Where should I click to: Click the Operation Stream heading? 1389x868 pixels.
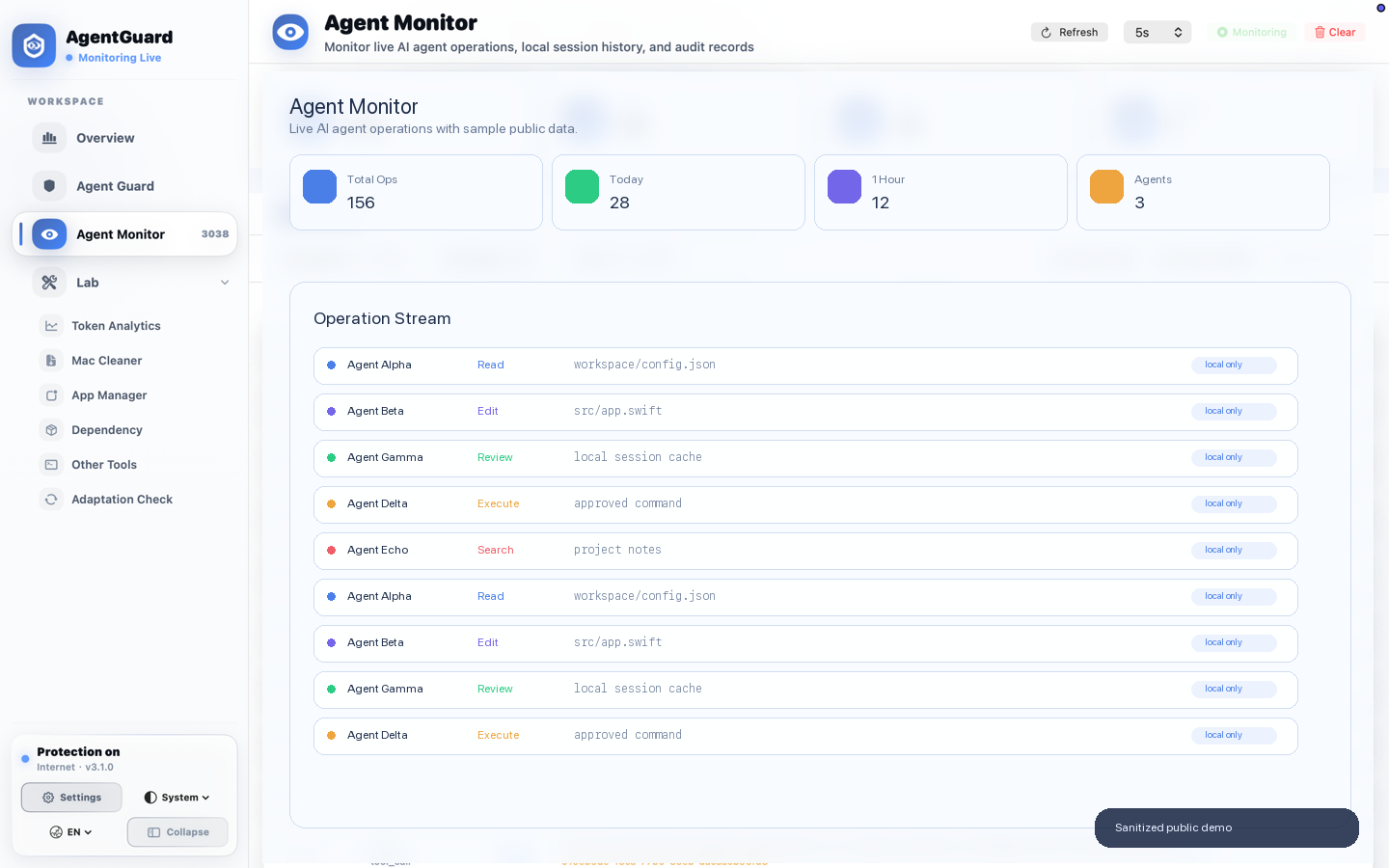point(382,318)
